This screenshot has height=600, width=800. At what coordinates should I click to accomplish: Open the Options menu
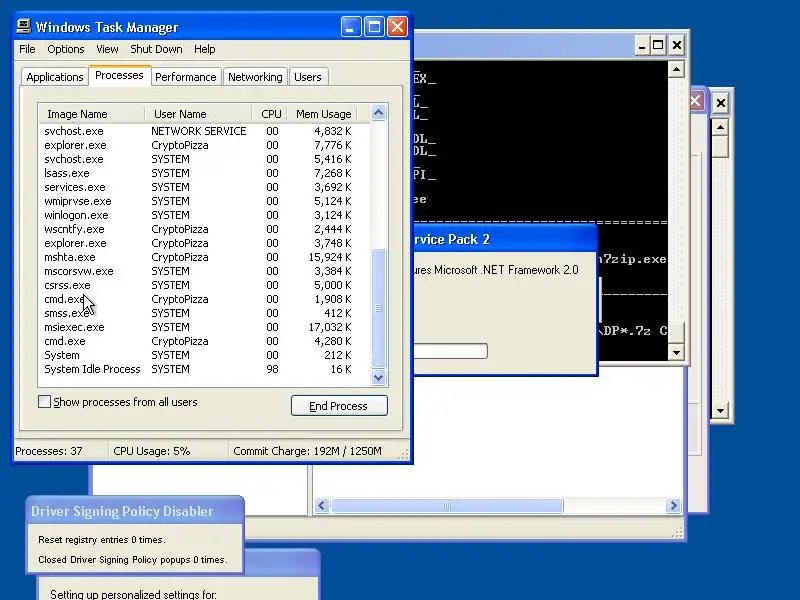click(x=66, y=49)
